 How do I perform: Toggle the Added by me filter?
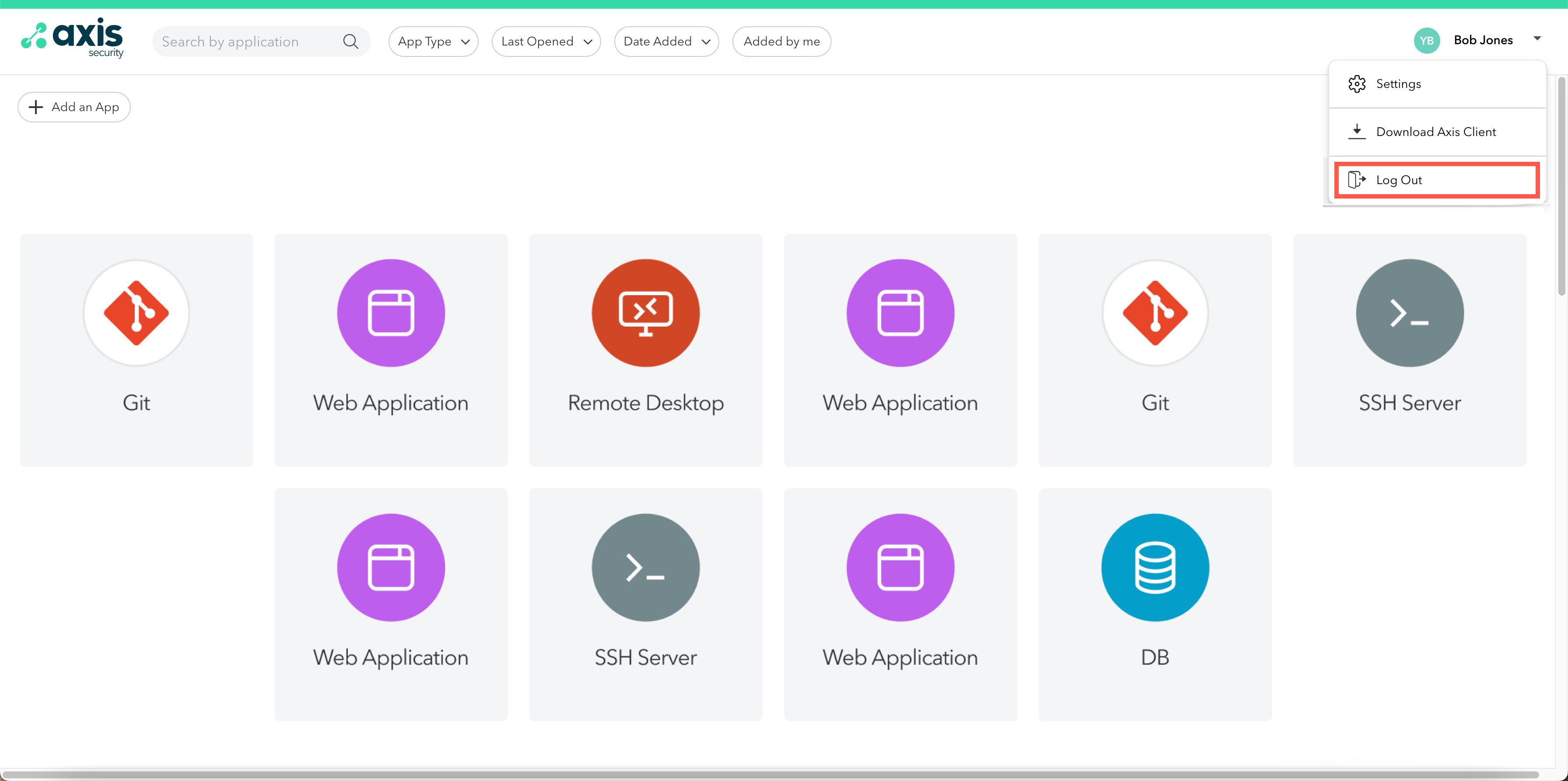click(781, 42)
